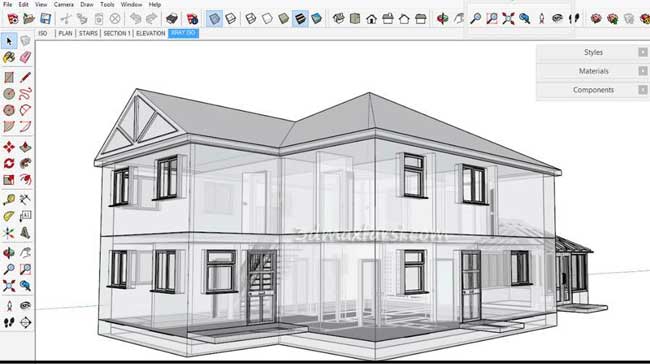
Task: Open the Edit menu
Action: (24, 5)
